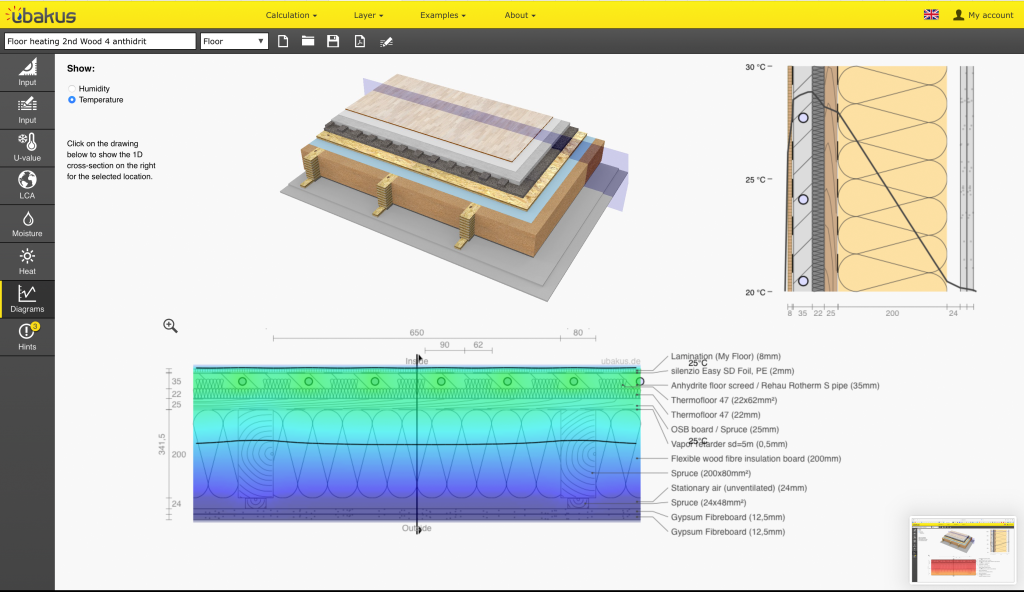The image size is (1024, 592).
Task: Switch language using the UK flag
Action: [x=931, y=15]
